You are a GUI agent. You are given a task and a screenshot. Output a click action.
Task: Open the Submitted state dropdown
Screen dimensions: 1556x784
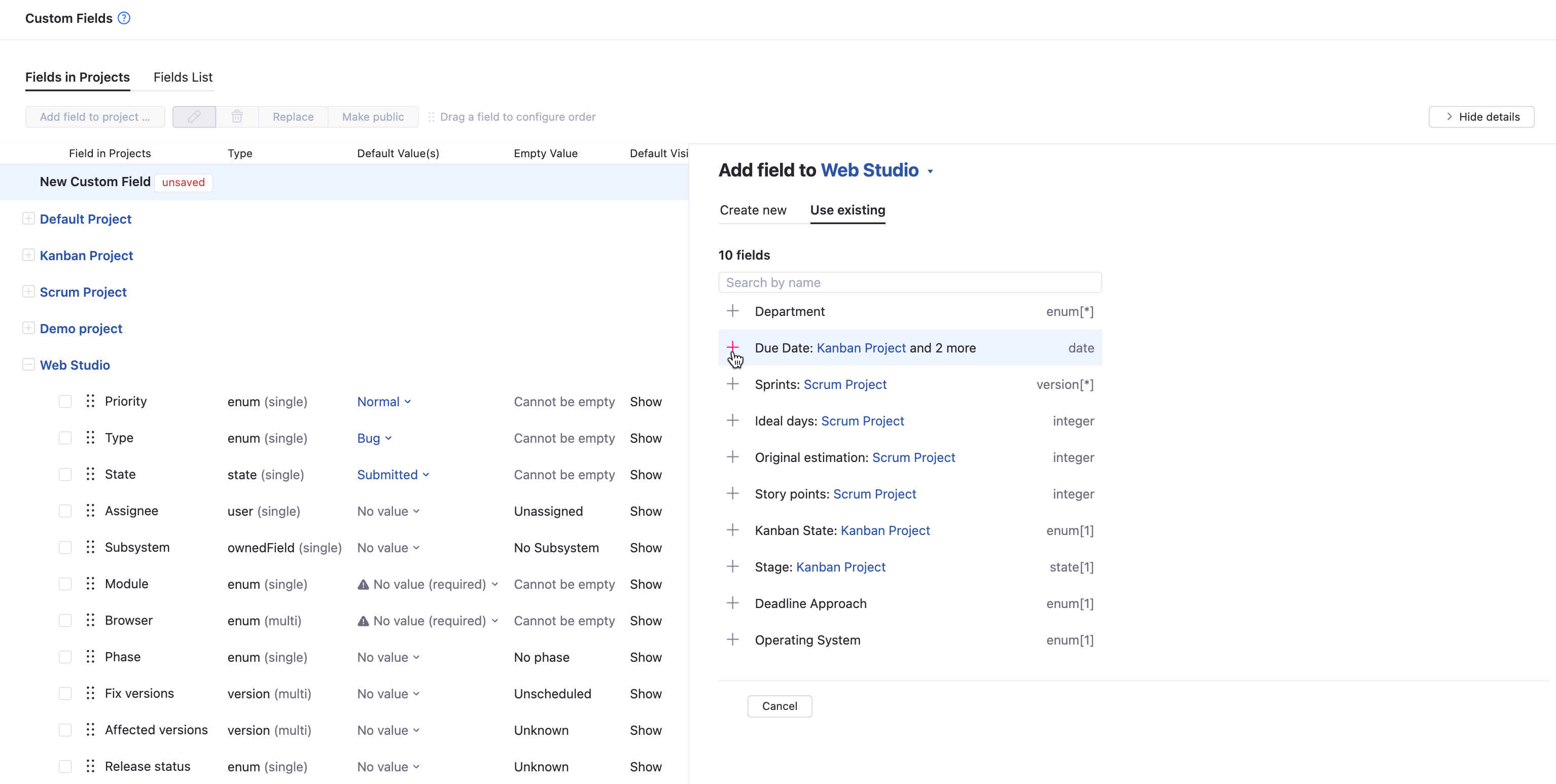(393, 475)
